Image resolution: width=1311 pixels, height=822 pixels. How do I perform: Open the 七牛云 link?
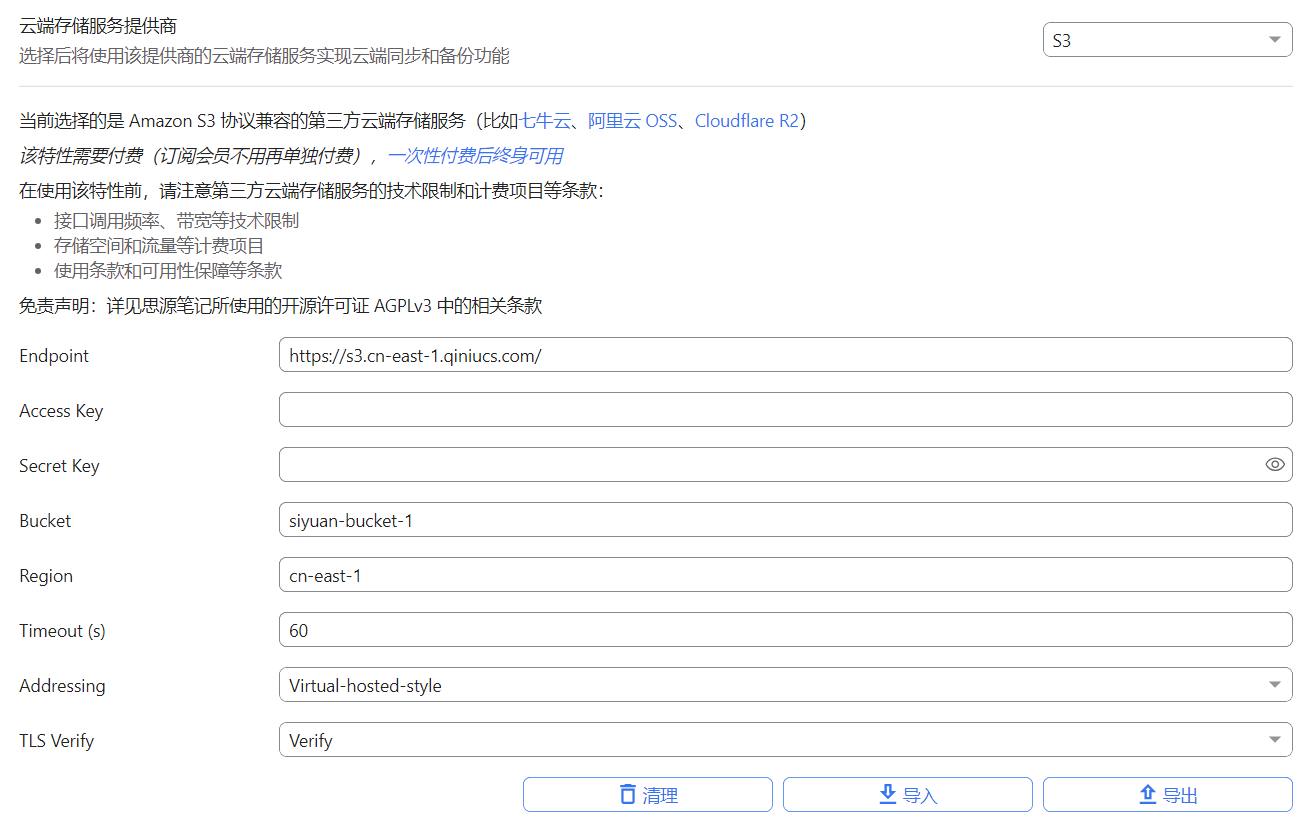coord(544,121)
